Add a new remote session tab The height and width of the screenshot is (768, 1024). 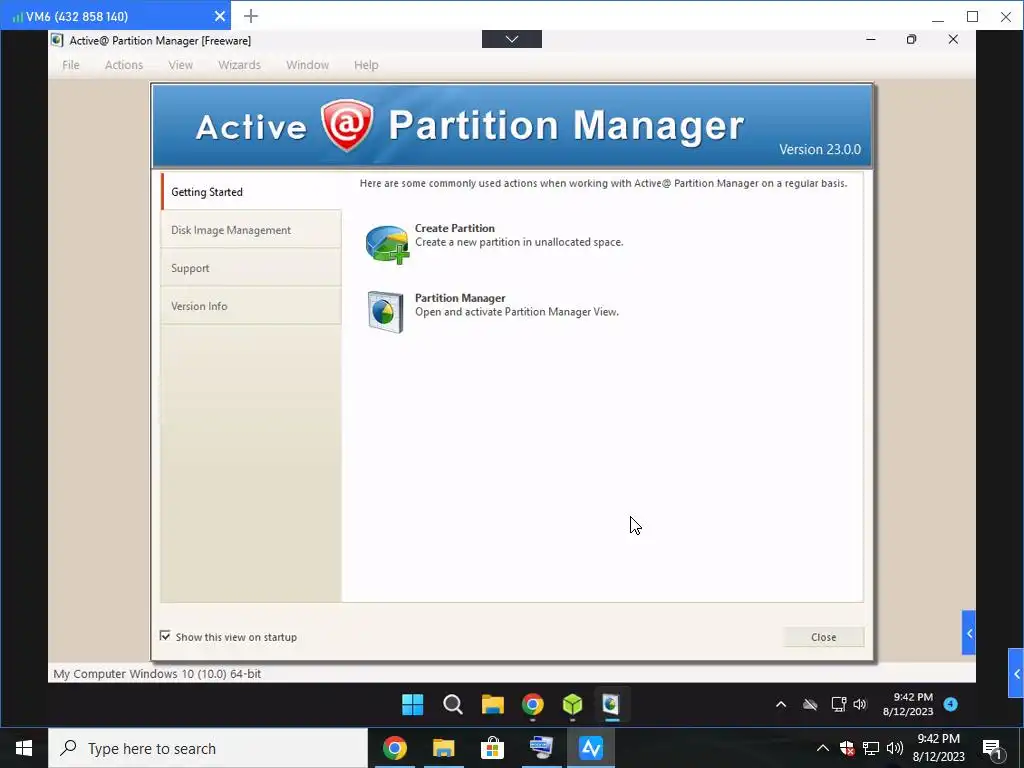(251, 16)
